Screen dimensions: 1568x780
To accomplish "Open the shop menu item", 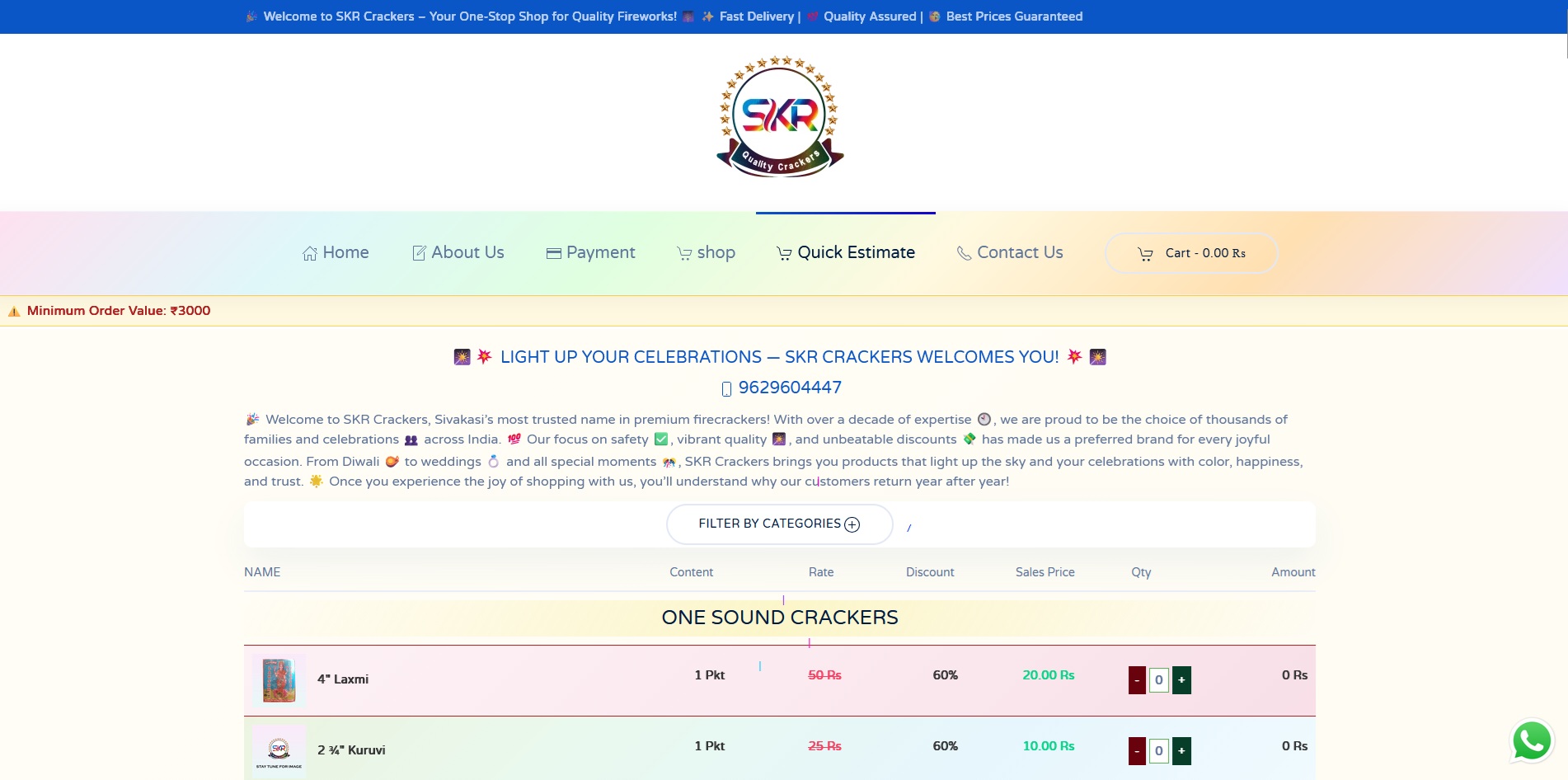I will point(707,253).
